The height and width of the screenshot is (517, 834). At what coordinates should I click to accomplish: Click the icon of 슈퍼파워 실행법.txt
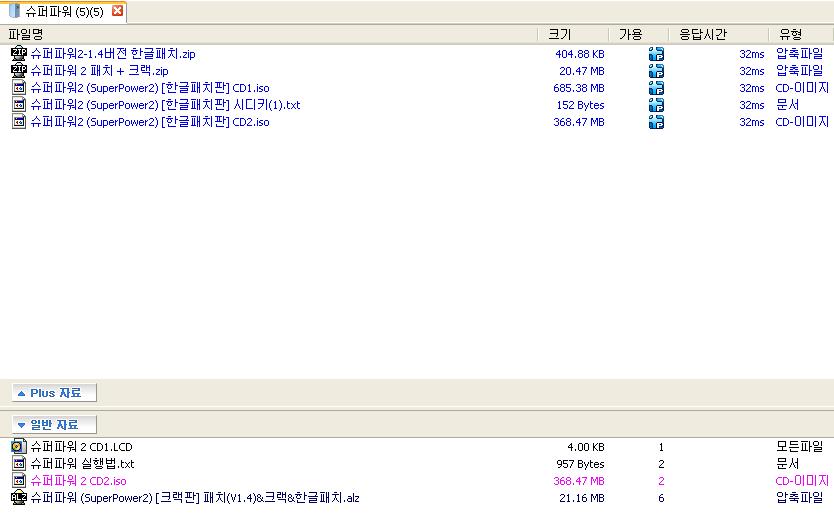19,464
